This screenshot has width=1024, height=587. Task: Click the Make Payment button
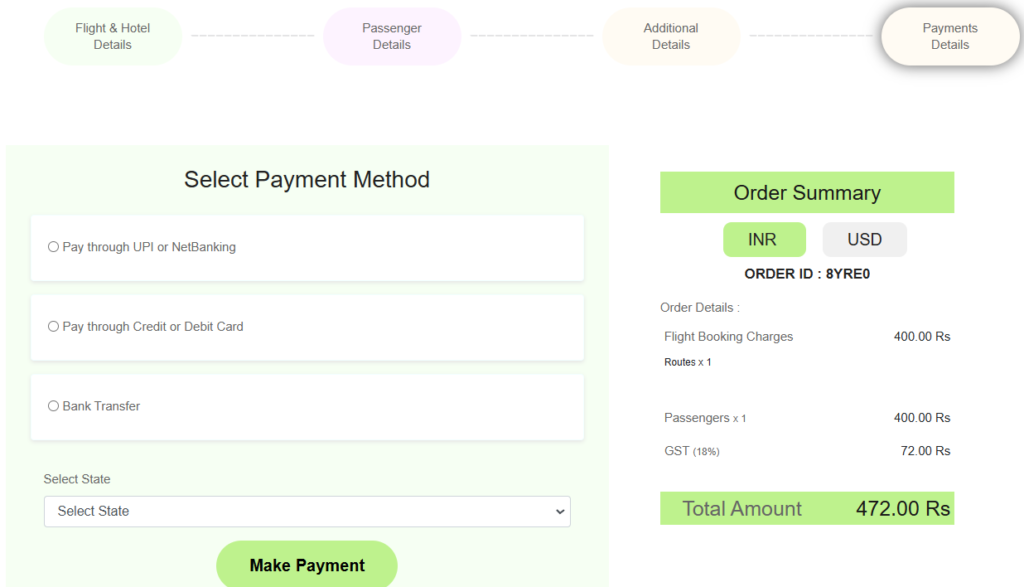coord(306,564)
